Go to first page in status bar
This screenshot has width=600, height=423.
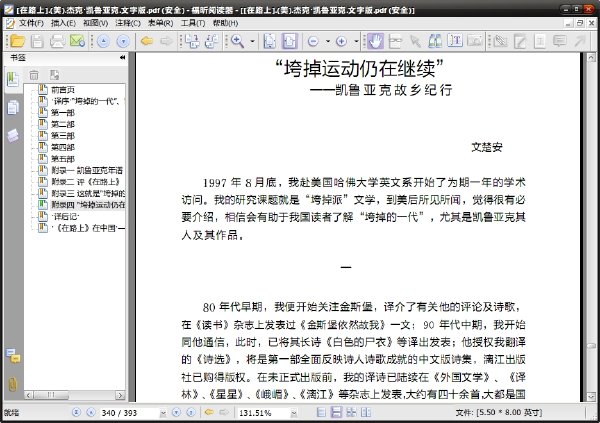point(76,412)
